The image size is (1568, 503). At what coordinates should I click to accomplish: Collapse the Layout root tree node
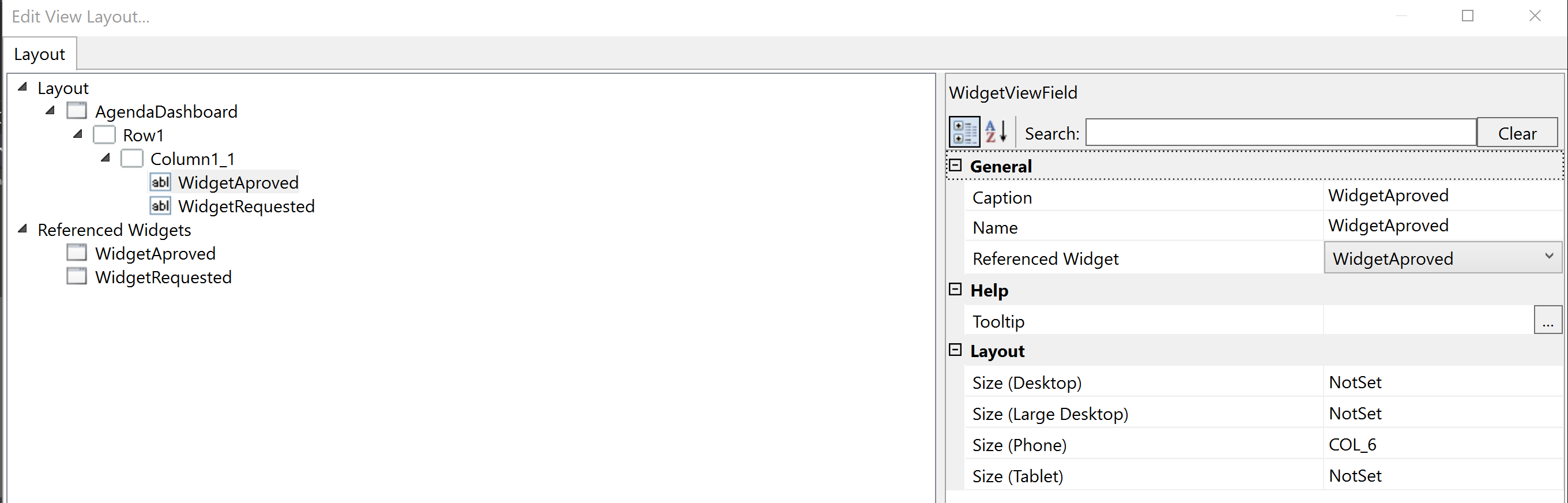point(23,87)
